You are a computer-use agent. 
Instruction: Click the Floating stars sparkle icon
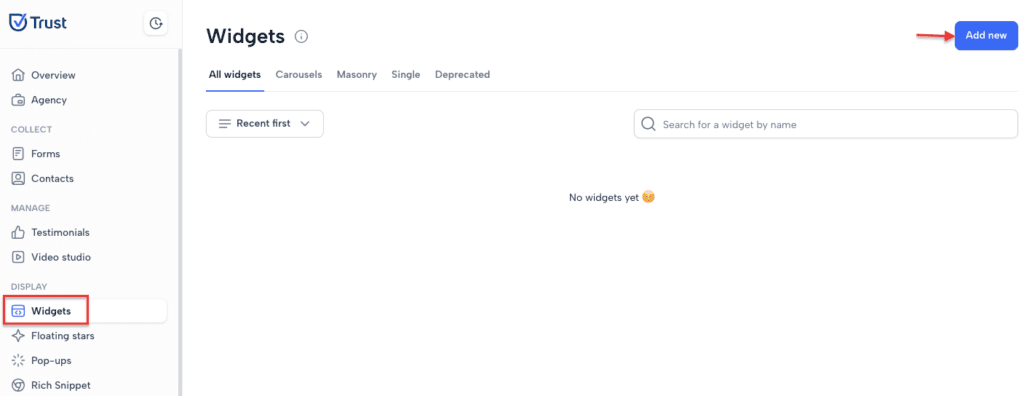tap(18, 336)
